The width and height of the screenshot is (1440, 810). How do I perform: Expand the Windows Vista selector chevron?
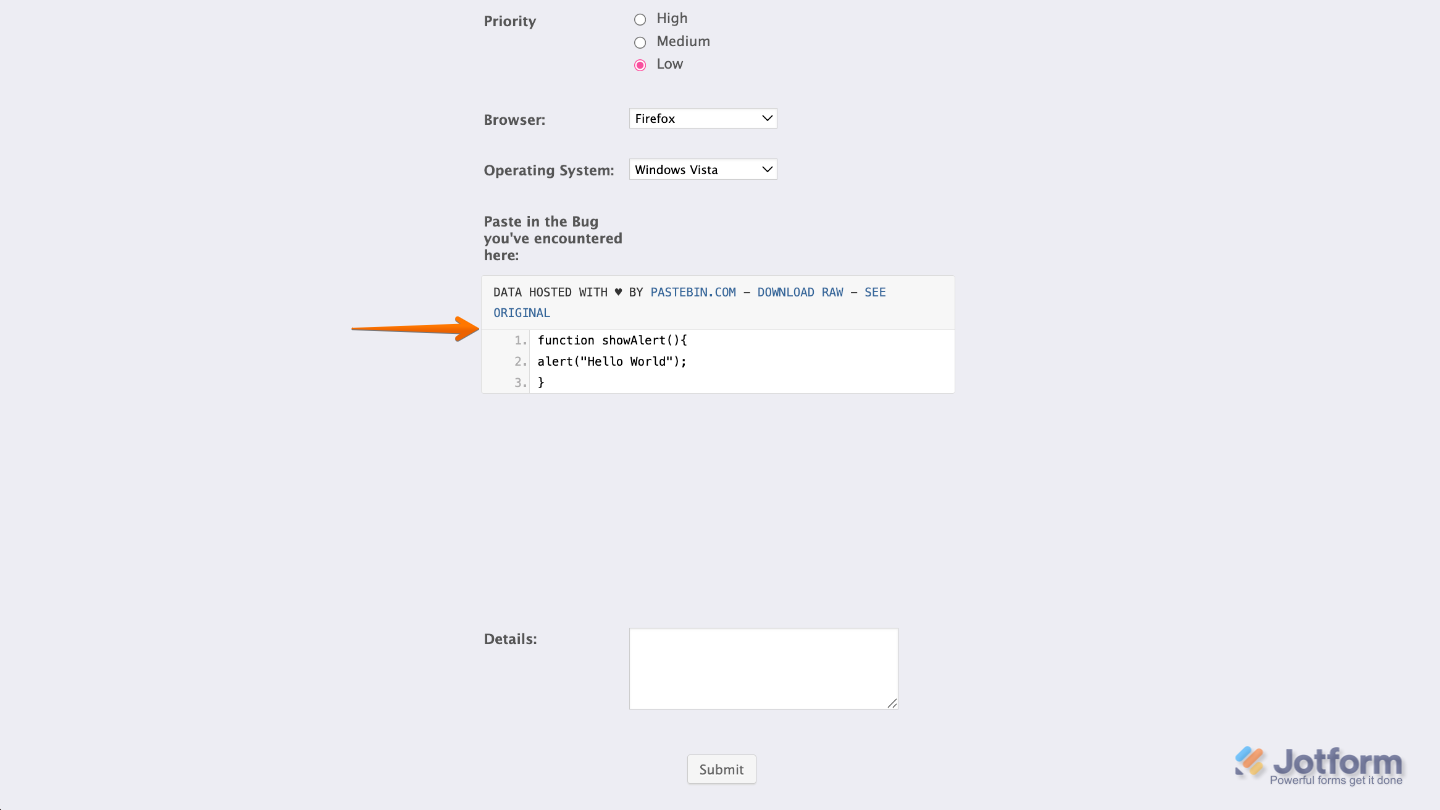[x=766, y=169]
